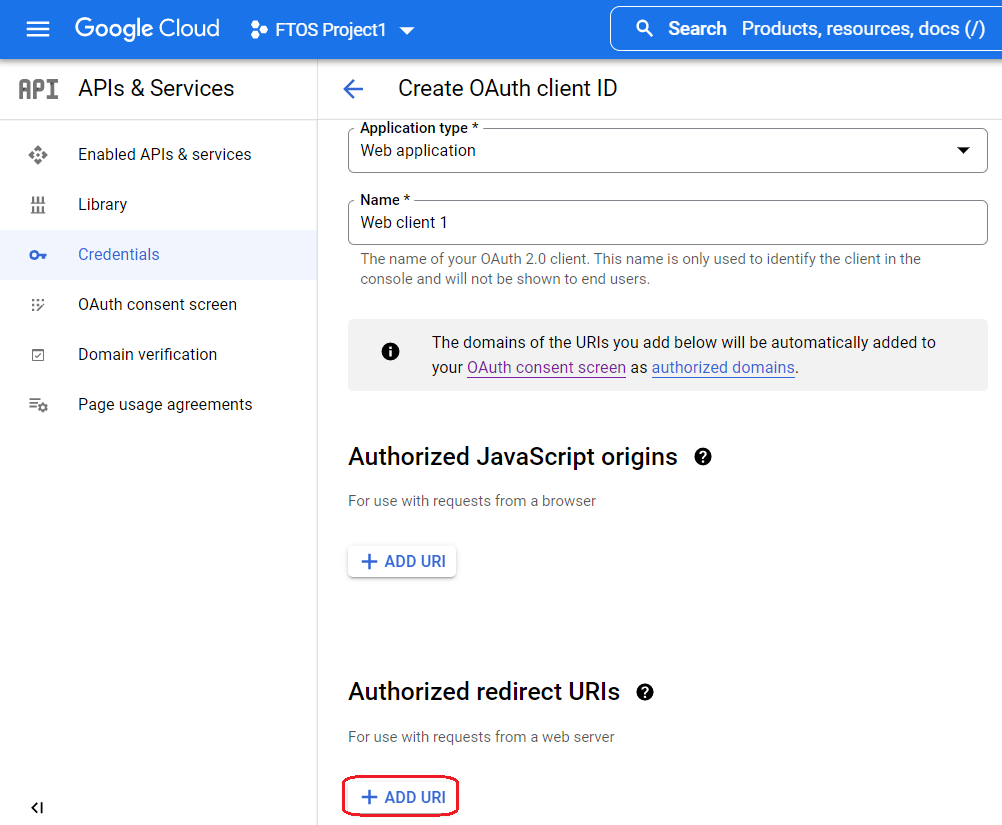
Task: Click help icon next to Authorized JavaScript origins
Action: (703, 457)
